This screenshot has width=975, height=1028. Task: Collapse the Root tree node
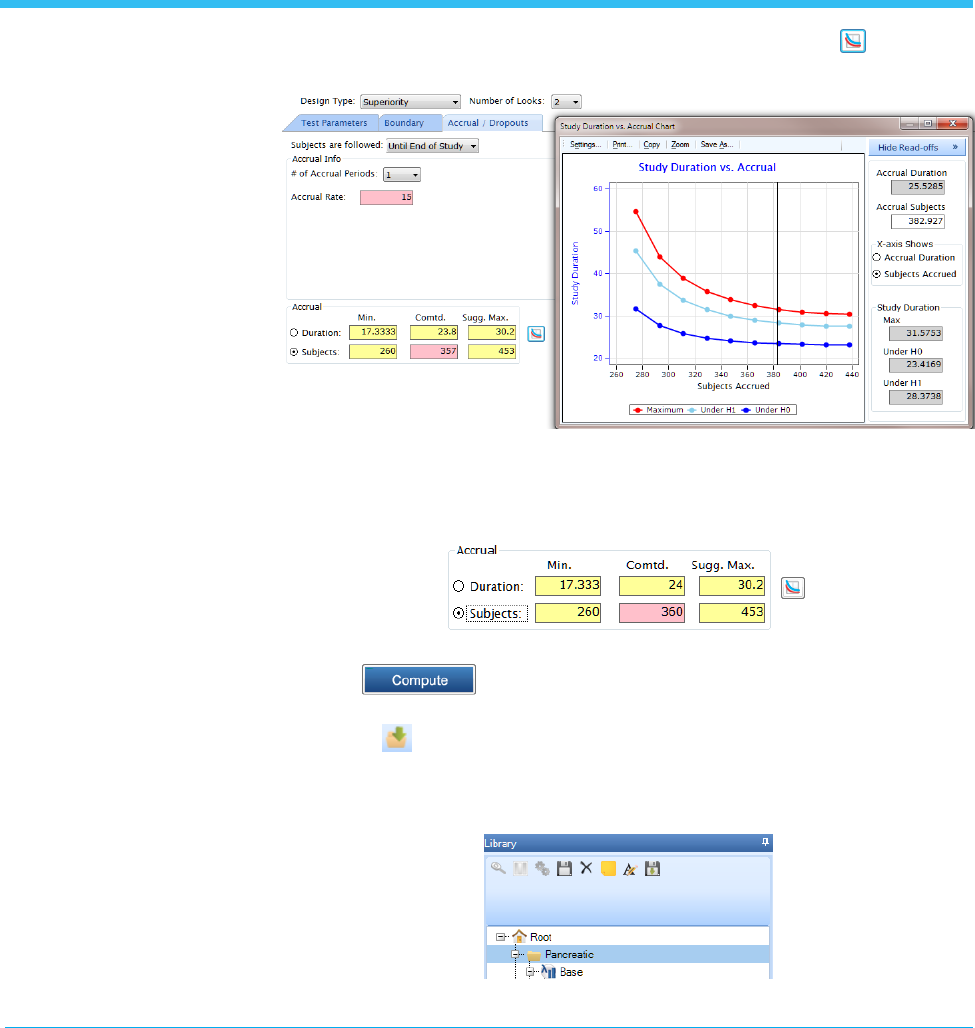click(500, 937)
